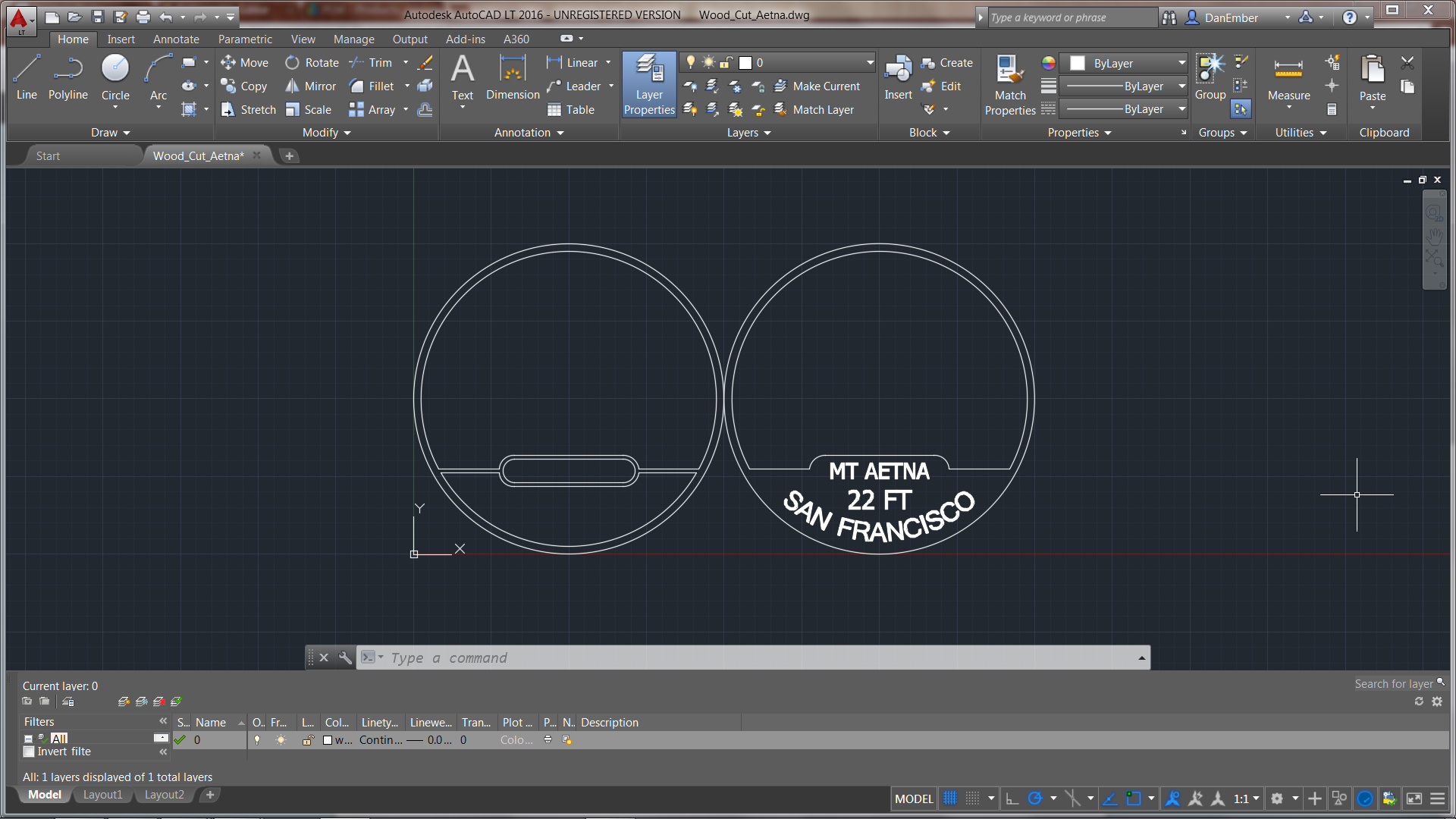Expand the Modify panel

pyautogui.click(x=326, y=133)
